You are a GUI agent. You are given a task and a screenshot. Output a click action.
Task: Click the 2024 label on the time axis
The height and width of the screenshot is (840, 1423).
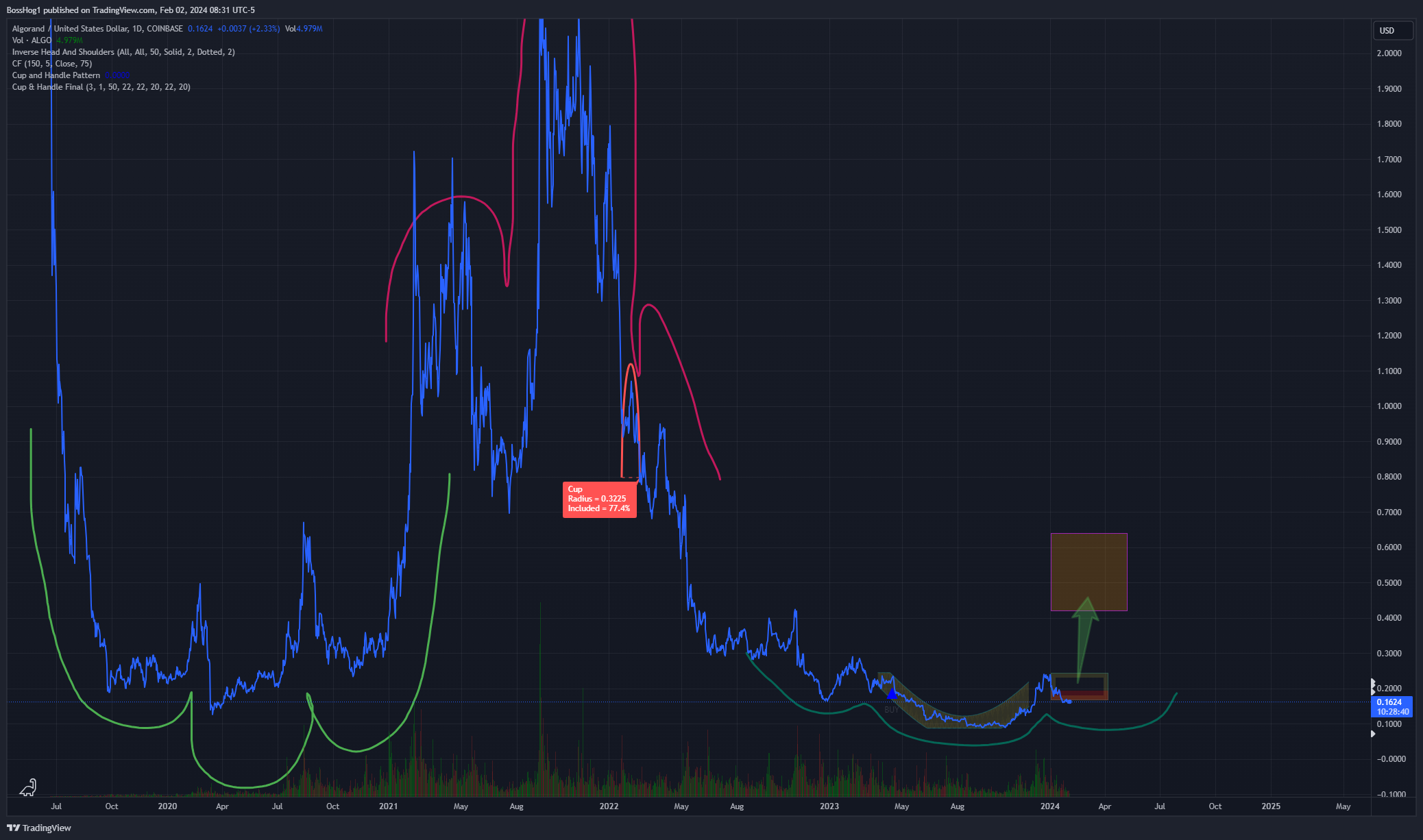click(1050, 806)
